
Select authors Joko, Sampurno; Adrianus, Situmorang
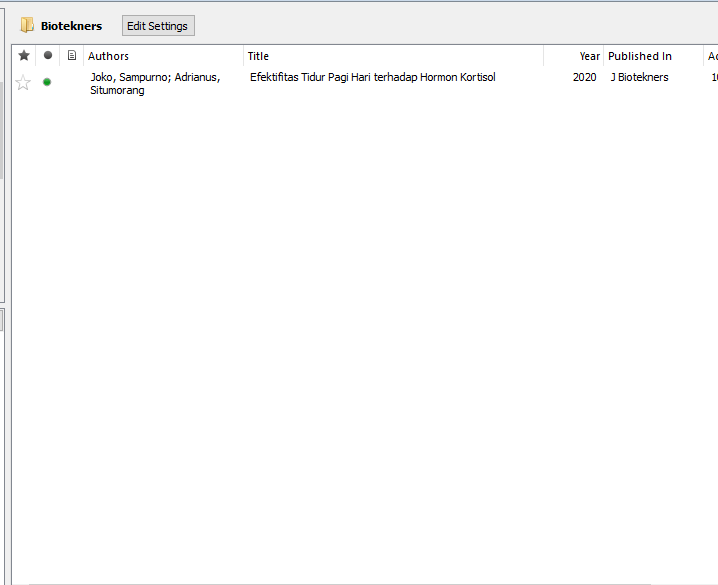pyautogui.click(x=155, y=83)
